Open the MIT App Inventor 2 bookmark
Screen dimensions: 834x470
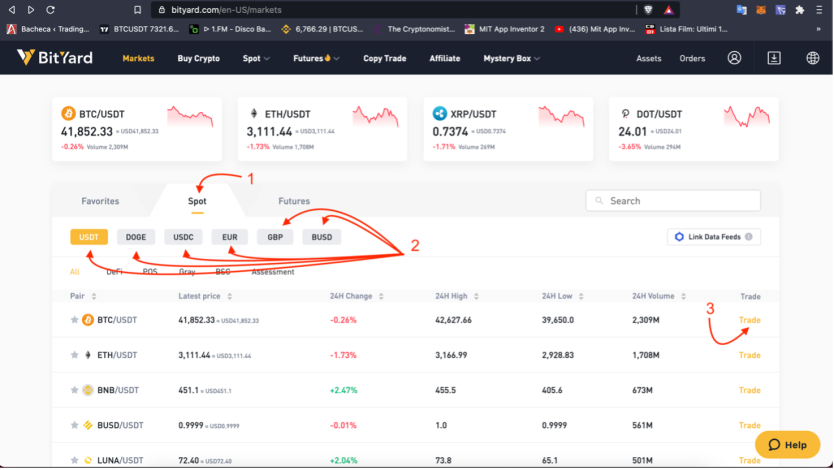point(504,29)
